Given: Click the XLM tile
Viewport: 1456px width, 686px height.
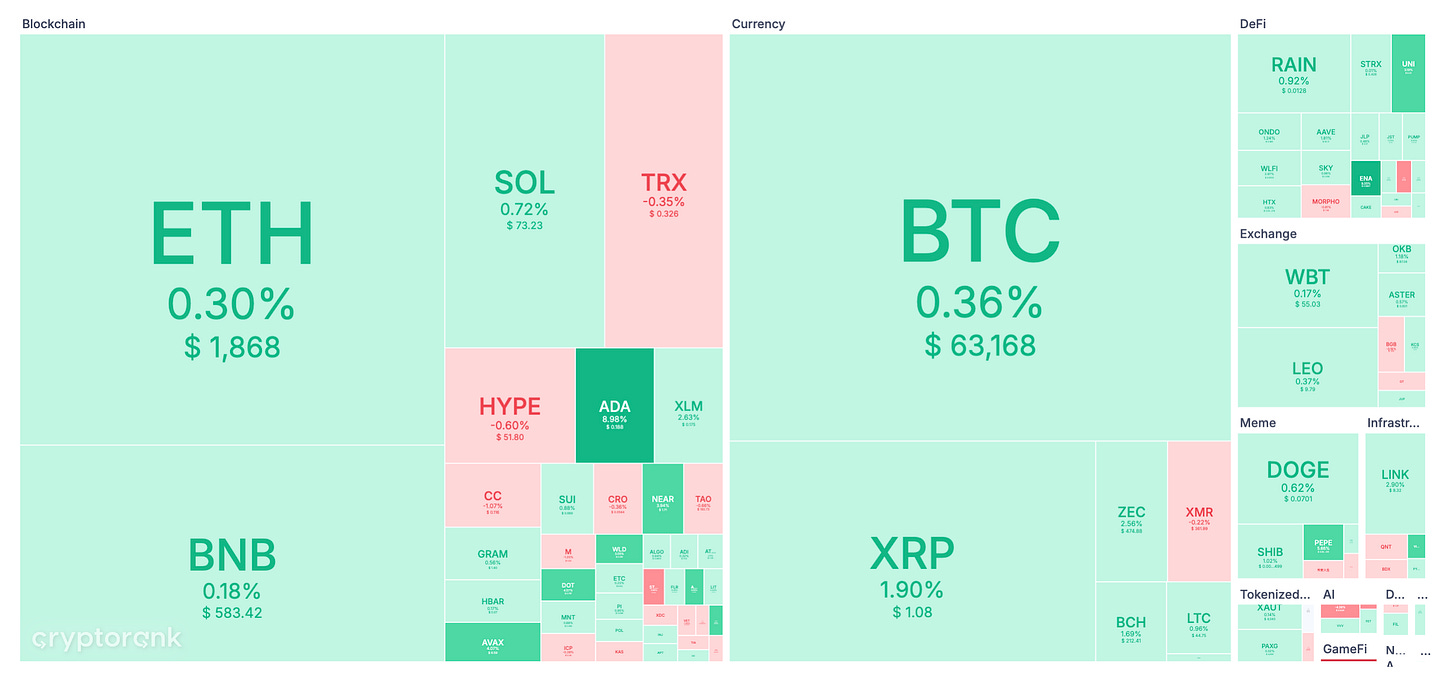Looking at the screenshot, I should coord(689,405).
